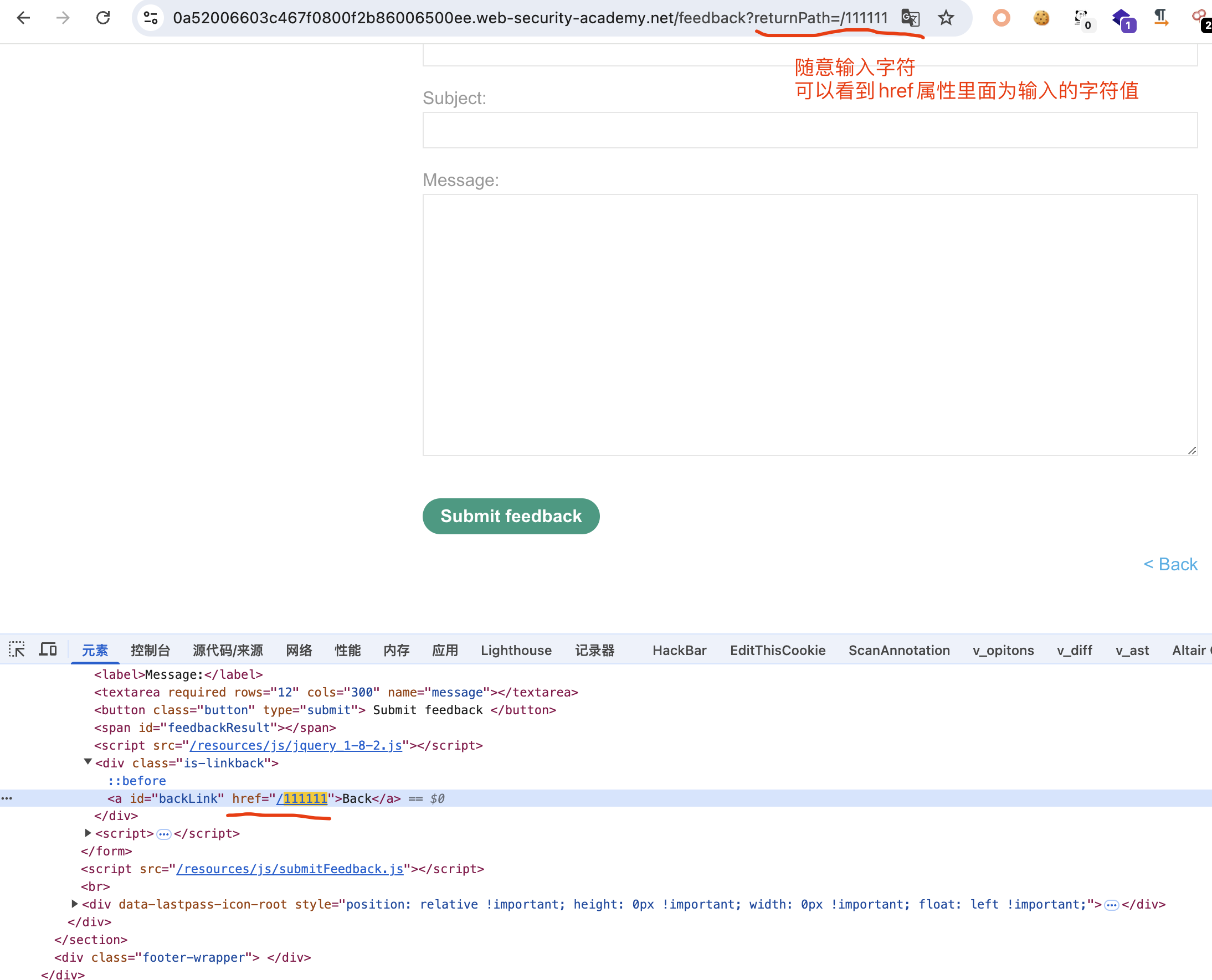Switch to the 控制台 console tab
Viewport: 1212px width, 980px height.
(x=150, y=651)
